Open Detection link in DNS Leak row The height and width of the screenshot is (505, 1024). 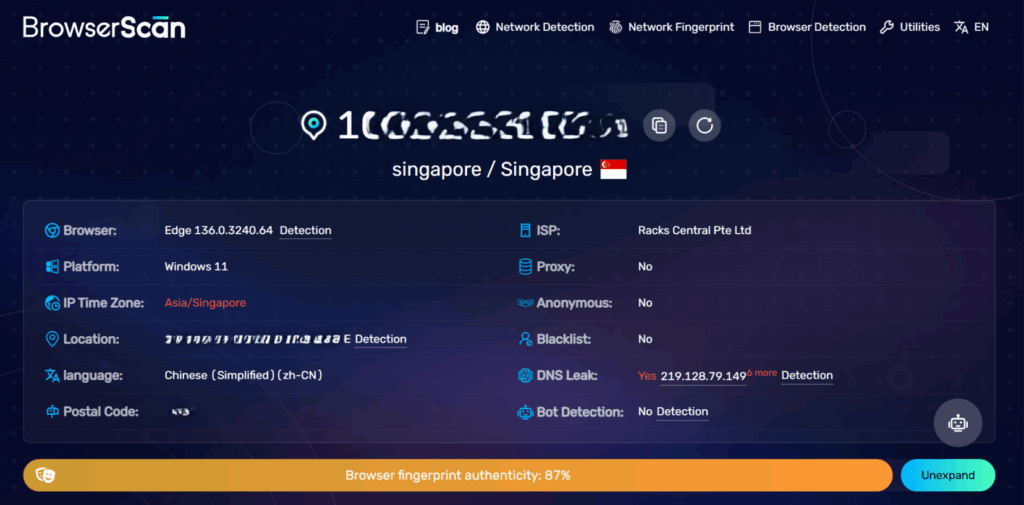click(x=807, y=376)
